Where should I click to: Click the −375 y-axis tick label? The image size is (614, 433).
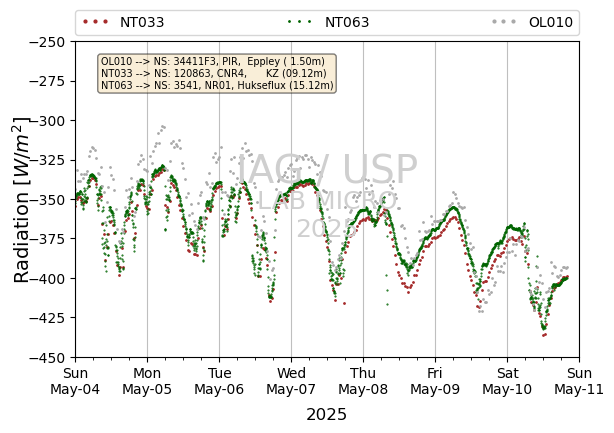tap(47, 239)
